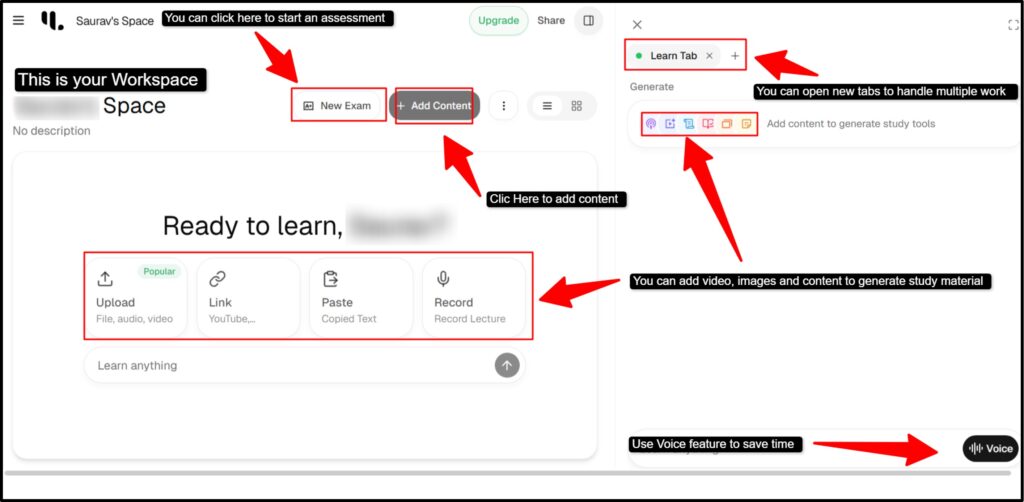This screenshot has height=502, width=1024.
Task: Click the Link card
Action: click(x=248, y=297)
